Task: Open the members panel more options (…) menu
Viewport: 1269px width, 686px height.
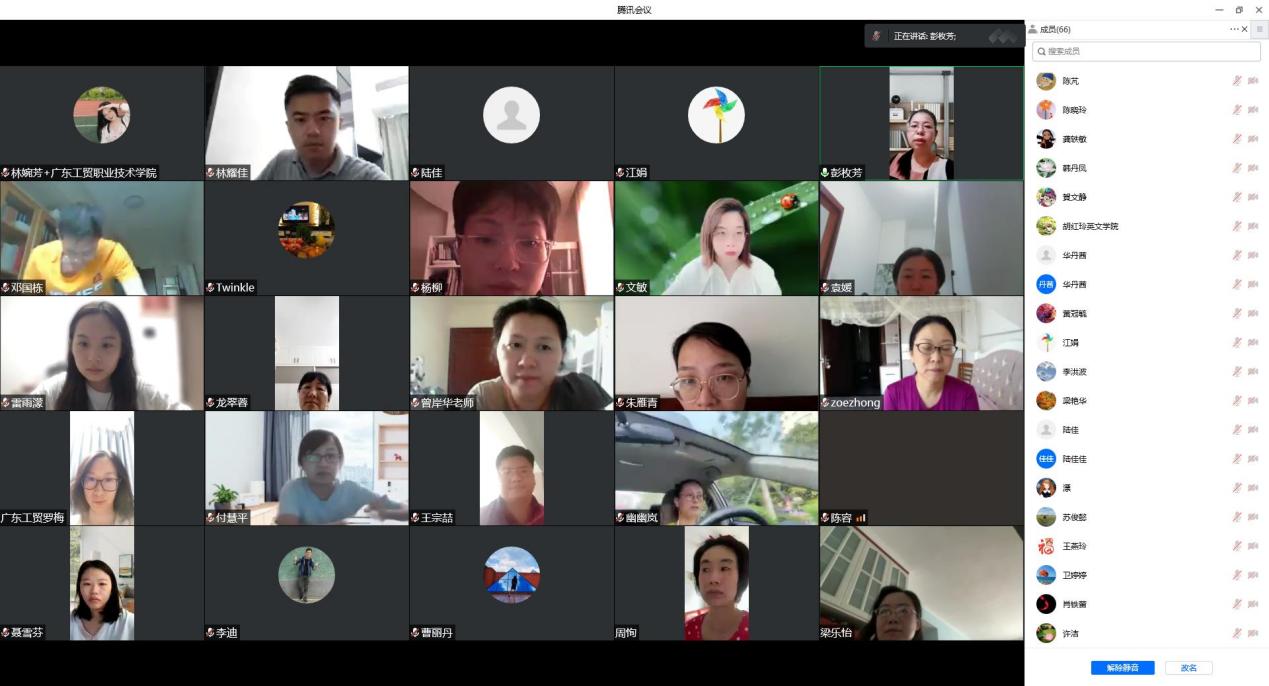Action: [1234, 30]
